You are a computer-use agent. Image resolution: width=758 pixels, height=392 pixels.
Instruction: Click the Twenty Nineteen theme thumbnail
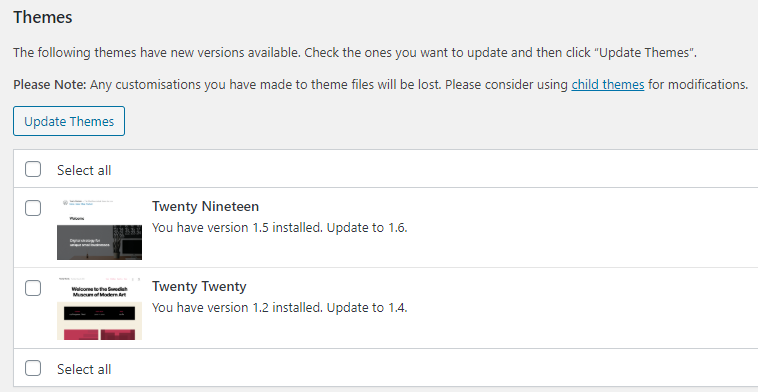99,229
